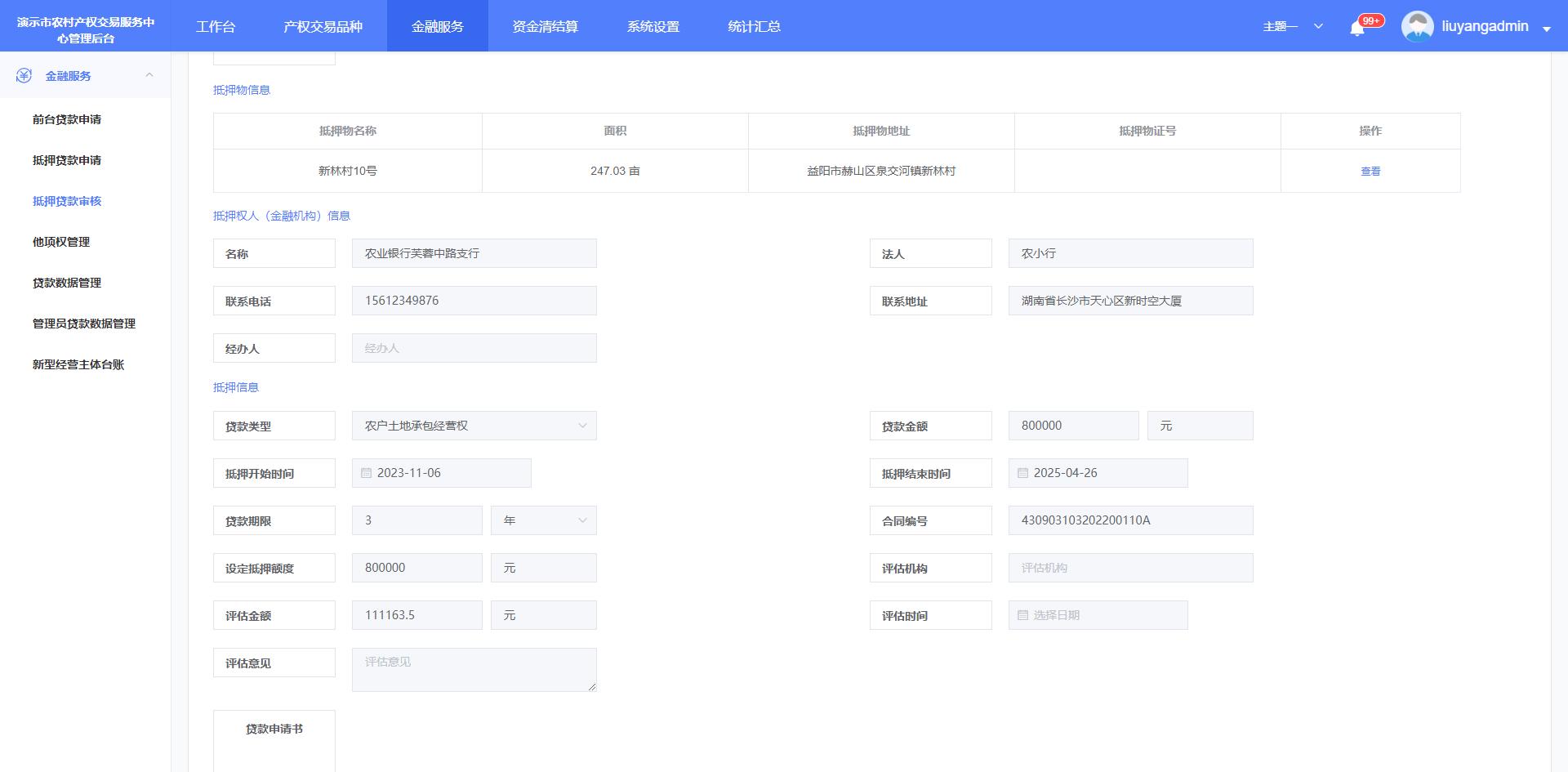Click the 经办人 input field

474,348
